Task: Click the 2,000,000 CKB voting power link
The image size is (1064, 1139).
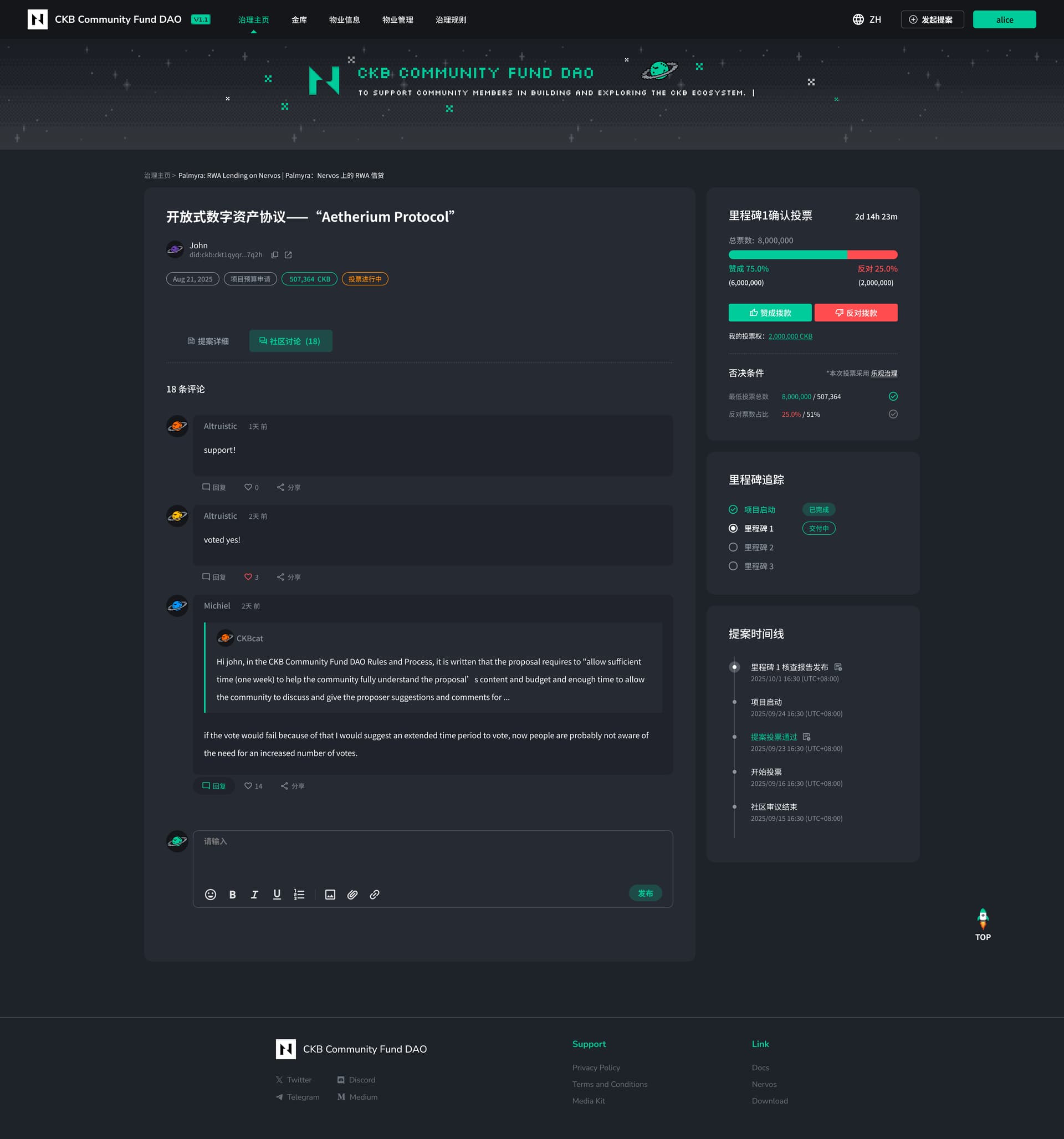Action: (790, 336)
